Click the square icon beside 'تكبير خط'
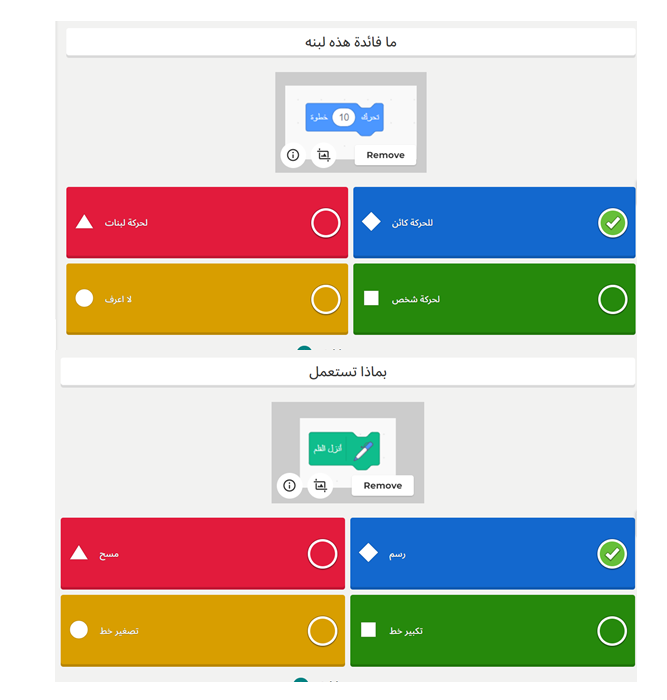Viewport: 667px width, 700px height. click(368, 630)
